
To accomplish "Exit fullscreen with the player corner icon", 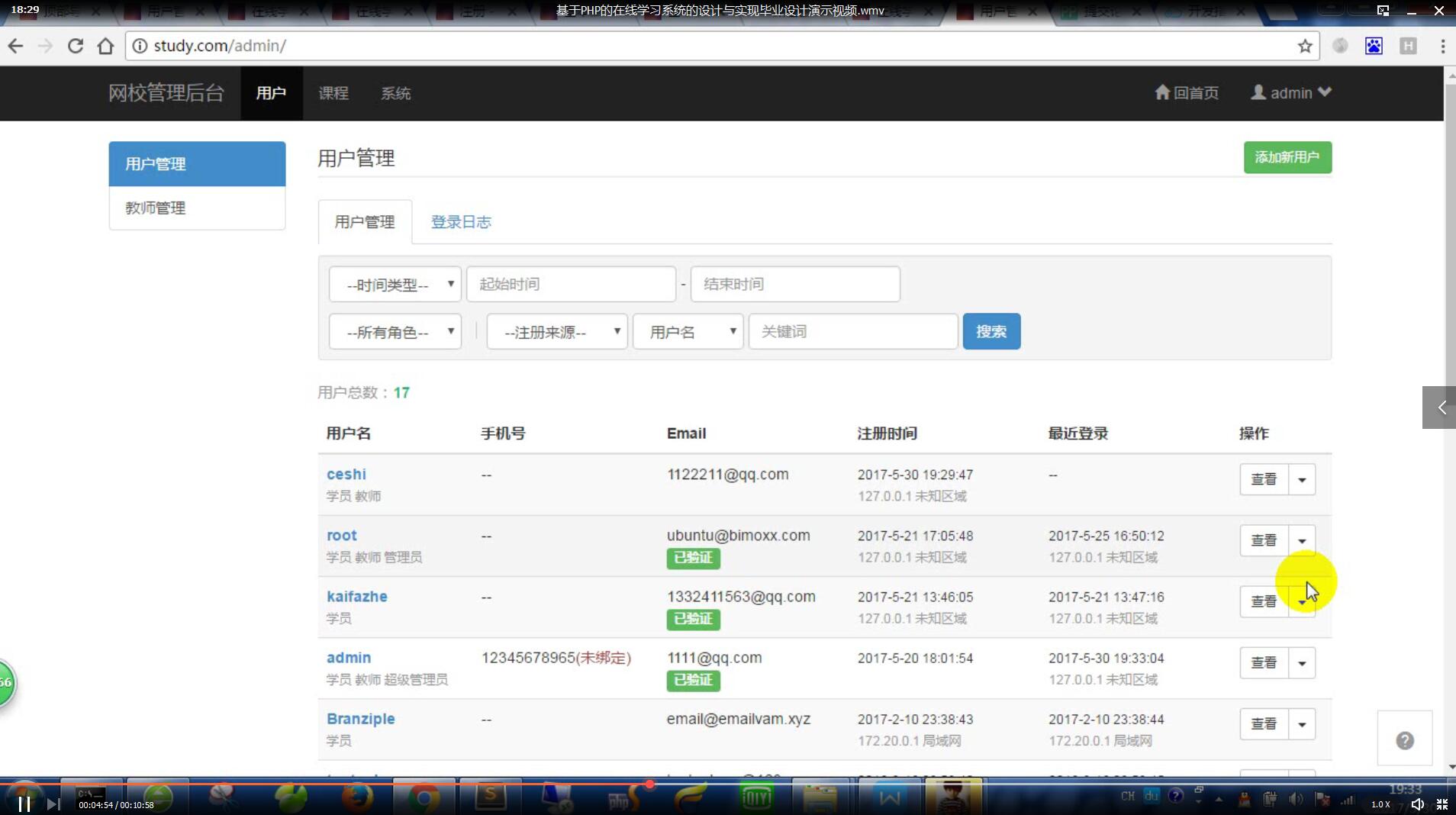I will click(x=1442, y=804).
